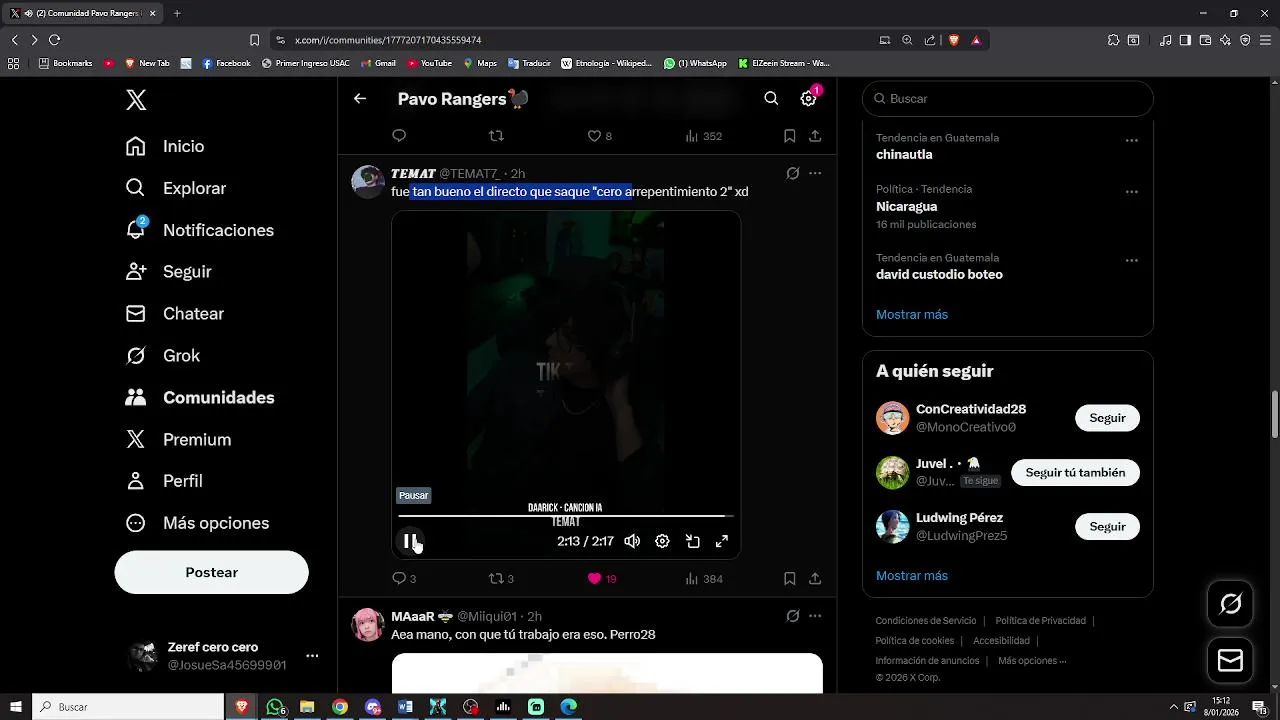
Task: Go back with the Pavo Rangers arrow
Action: (x=360, y=99)
